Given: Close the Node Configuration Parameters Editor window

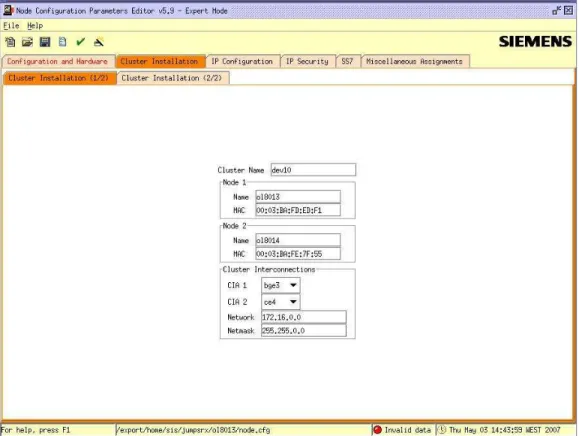Looking at the screenshot, I should click(x=569, y=11).
